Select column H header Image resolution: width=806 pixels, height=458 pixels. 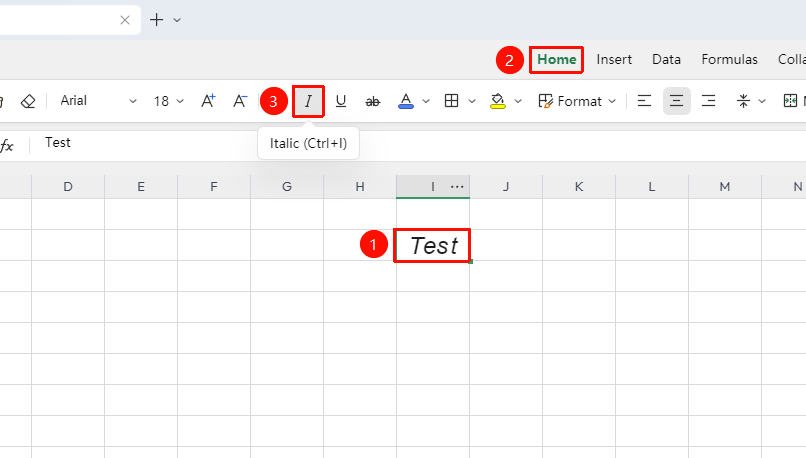(360, 187)
